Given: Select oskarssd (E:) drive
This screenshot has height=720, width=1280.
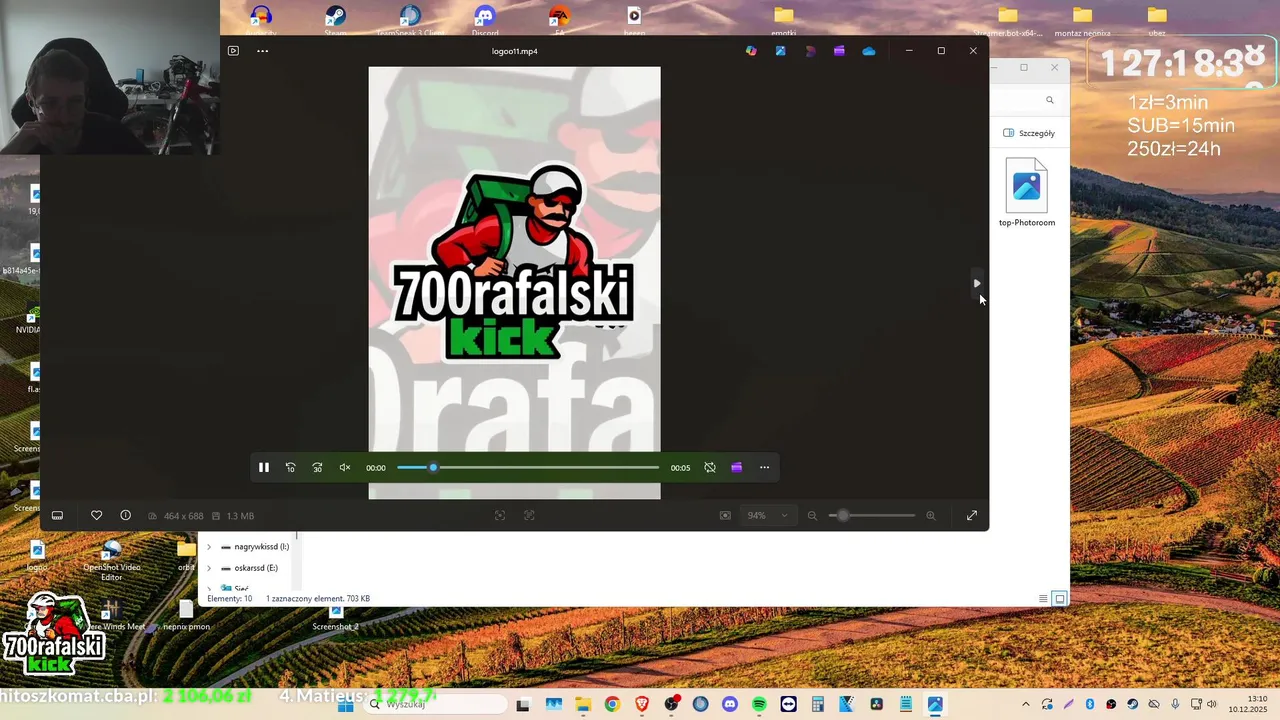Looking at the screenshot, I should click(249, 568).
